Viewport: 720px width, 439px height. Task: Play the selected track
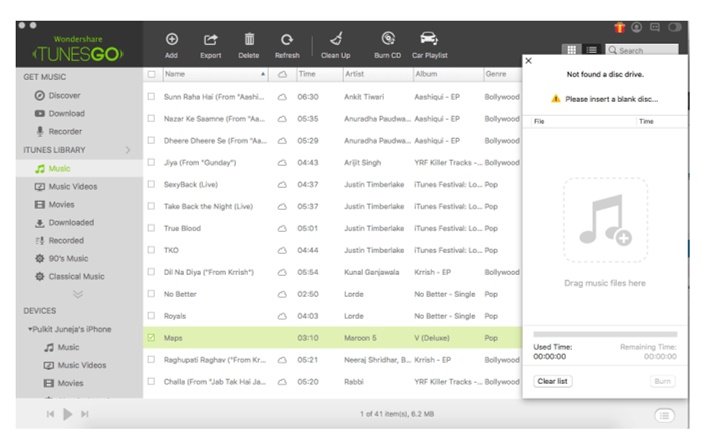pyautogui.click(x=68, y=414)
